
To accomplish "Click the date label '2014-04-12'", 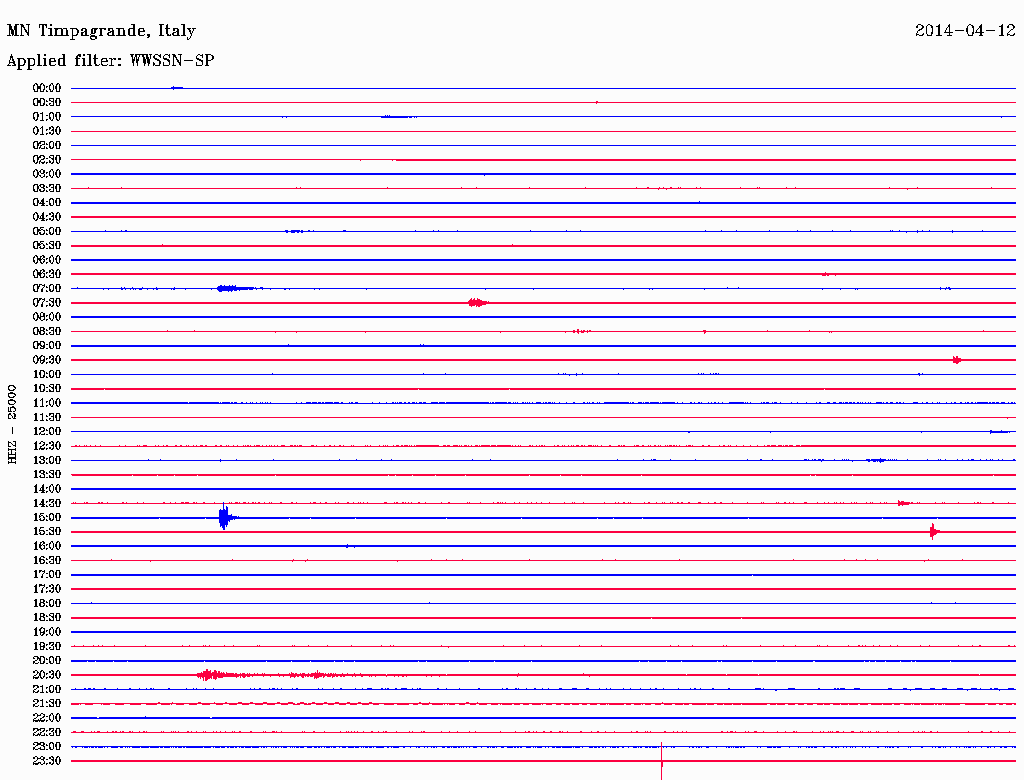I will (965, 31).
